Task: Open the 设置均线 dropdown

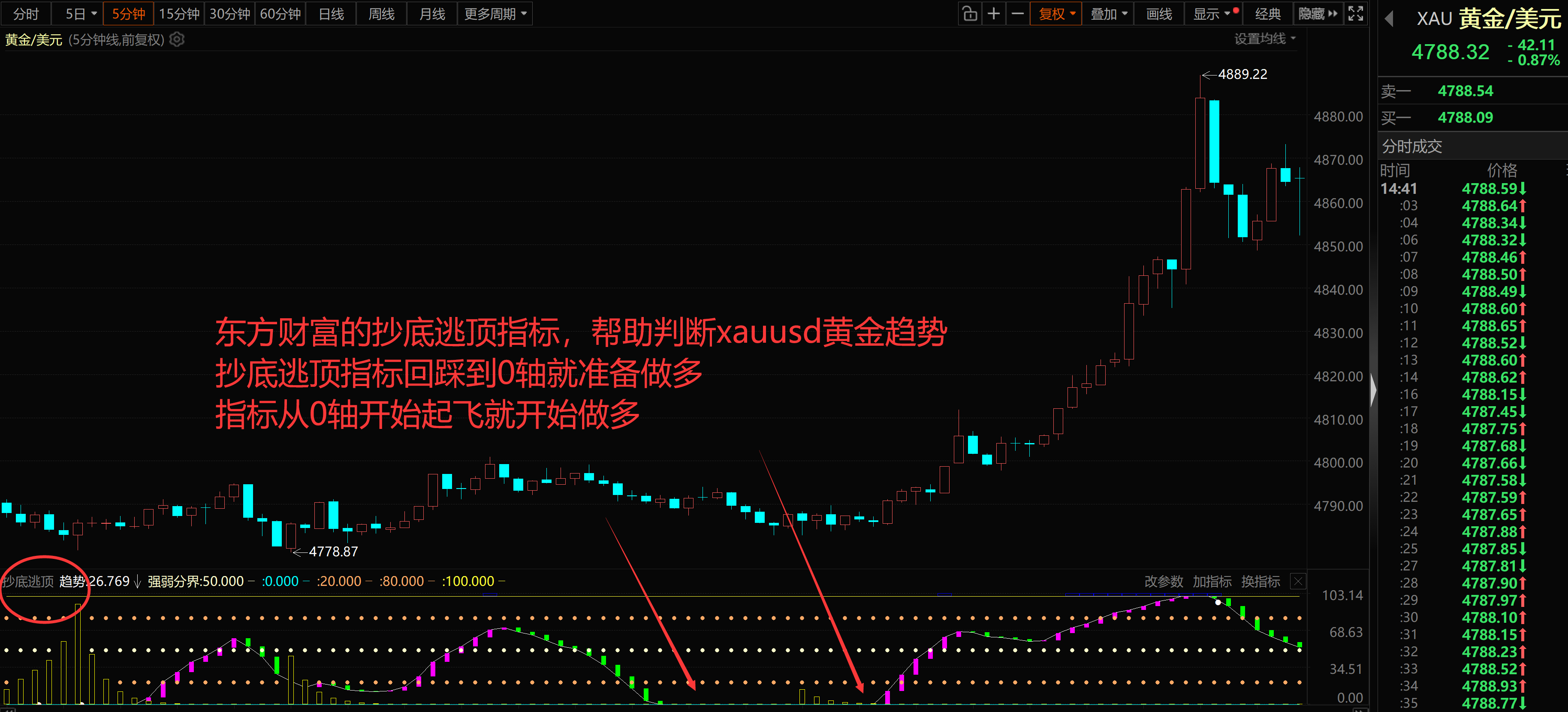Action: coord(1265,39)
